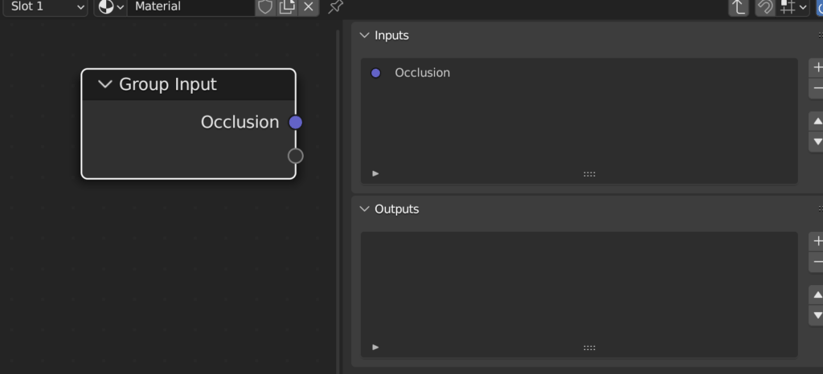Click the empty gray socket on Group Input
The image size is (823, 374).
pos(296,156)
